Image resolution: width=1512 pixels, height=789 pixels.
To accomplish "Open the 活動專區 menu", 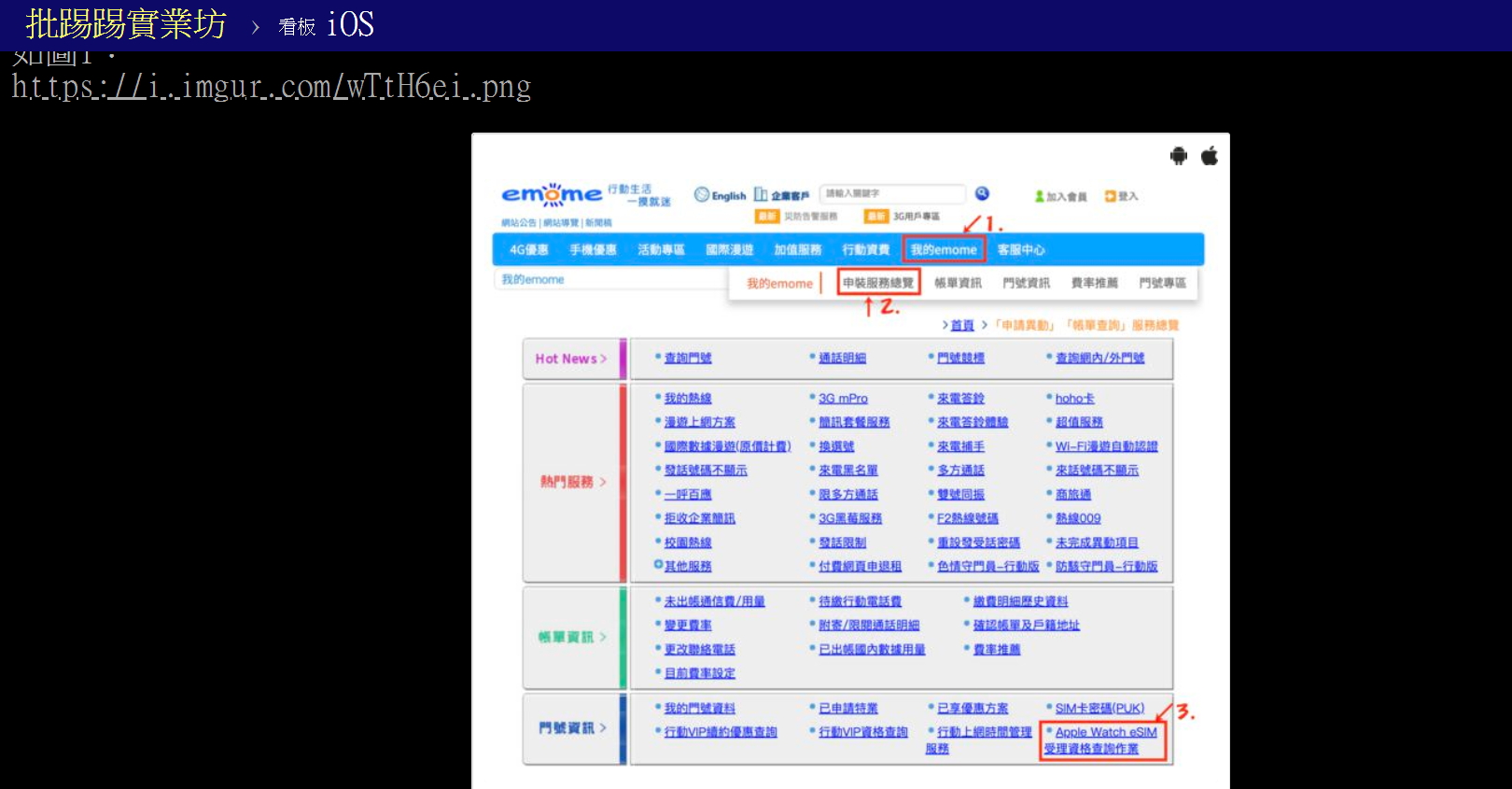I will pos(662,250).
